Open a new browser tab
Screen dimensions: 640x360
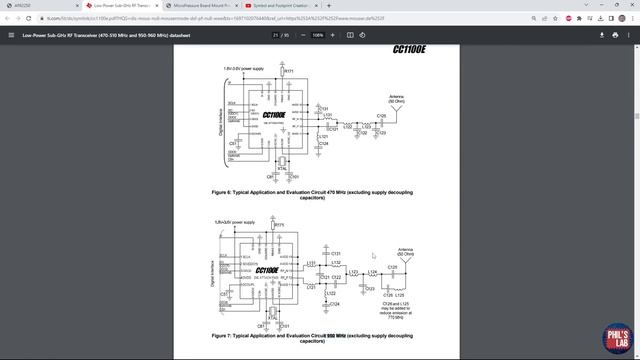click(329, 6)
